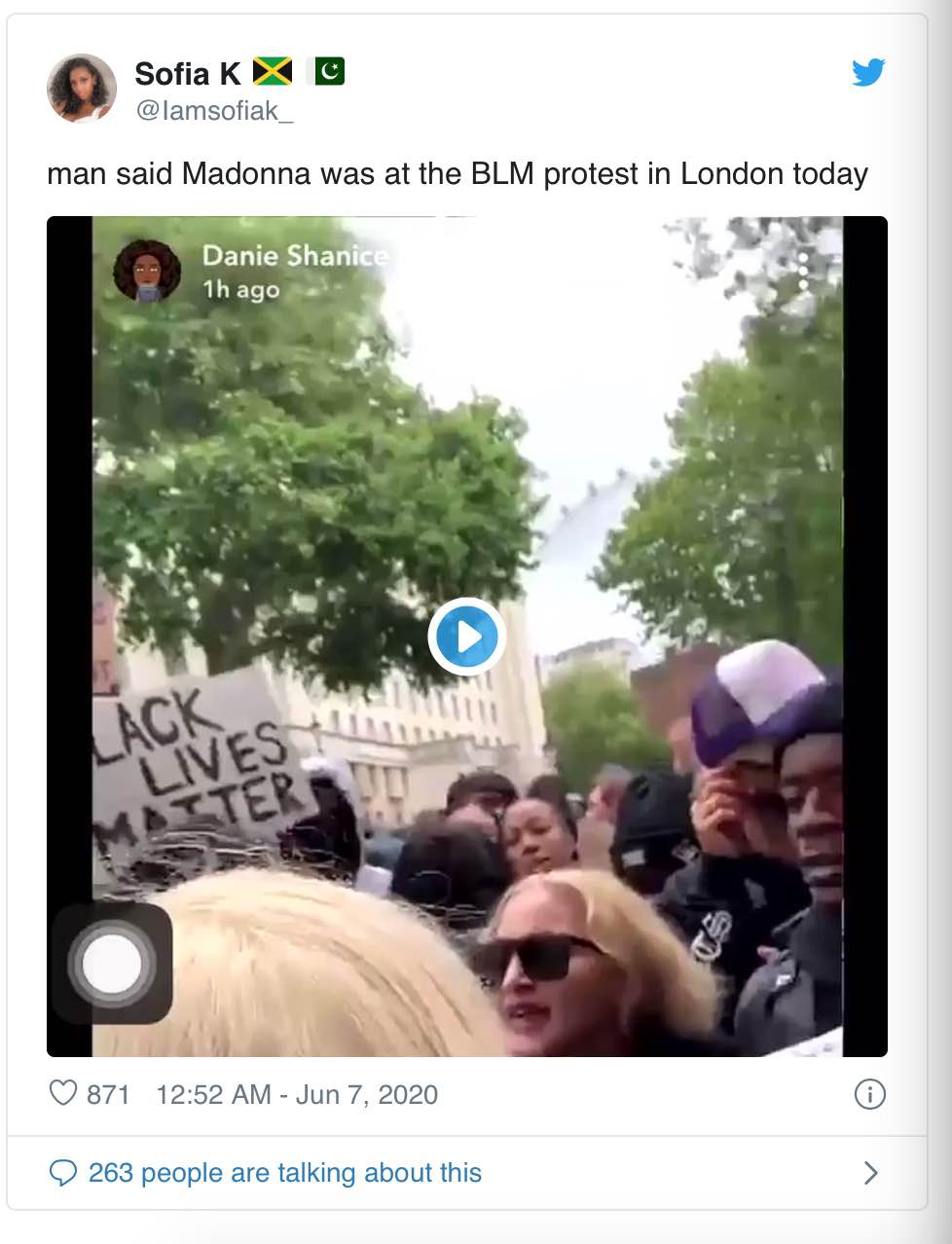The image size is (952, 1244).
Task: Click the 871 likes count
Action: point(108,1094)
